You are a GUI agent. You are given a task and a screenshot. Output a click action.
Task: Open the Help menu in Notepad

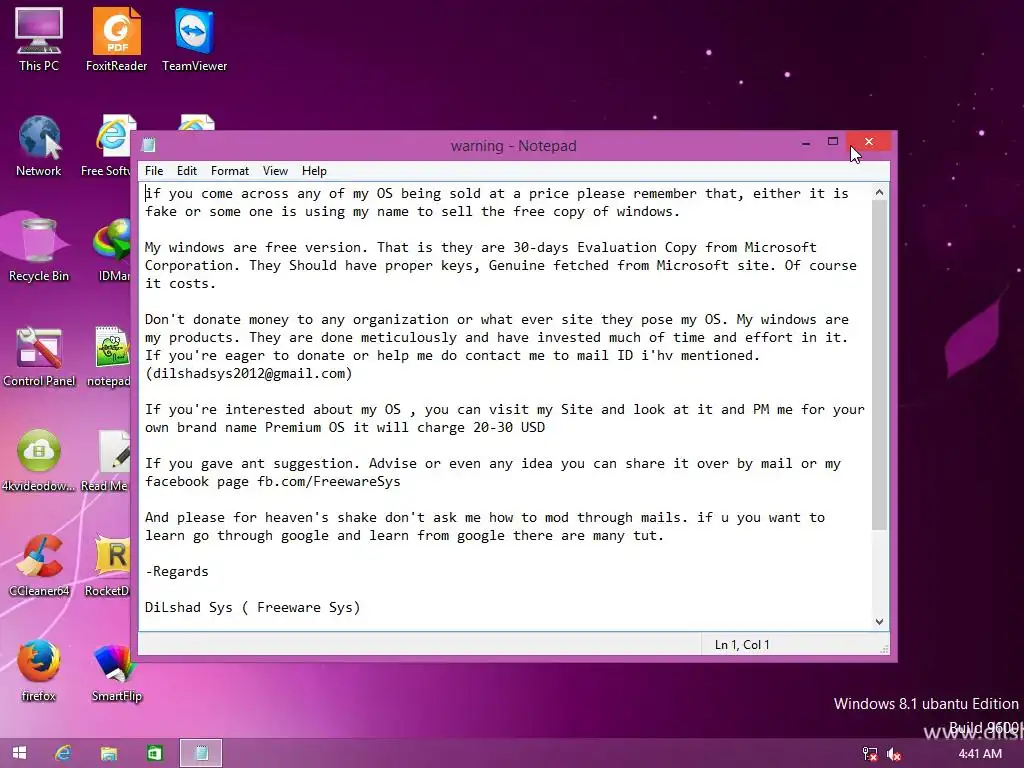pos(314,171)
